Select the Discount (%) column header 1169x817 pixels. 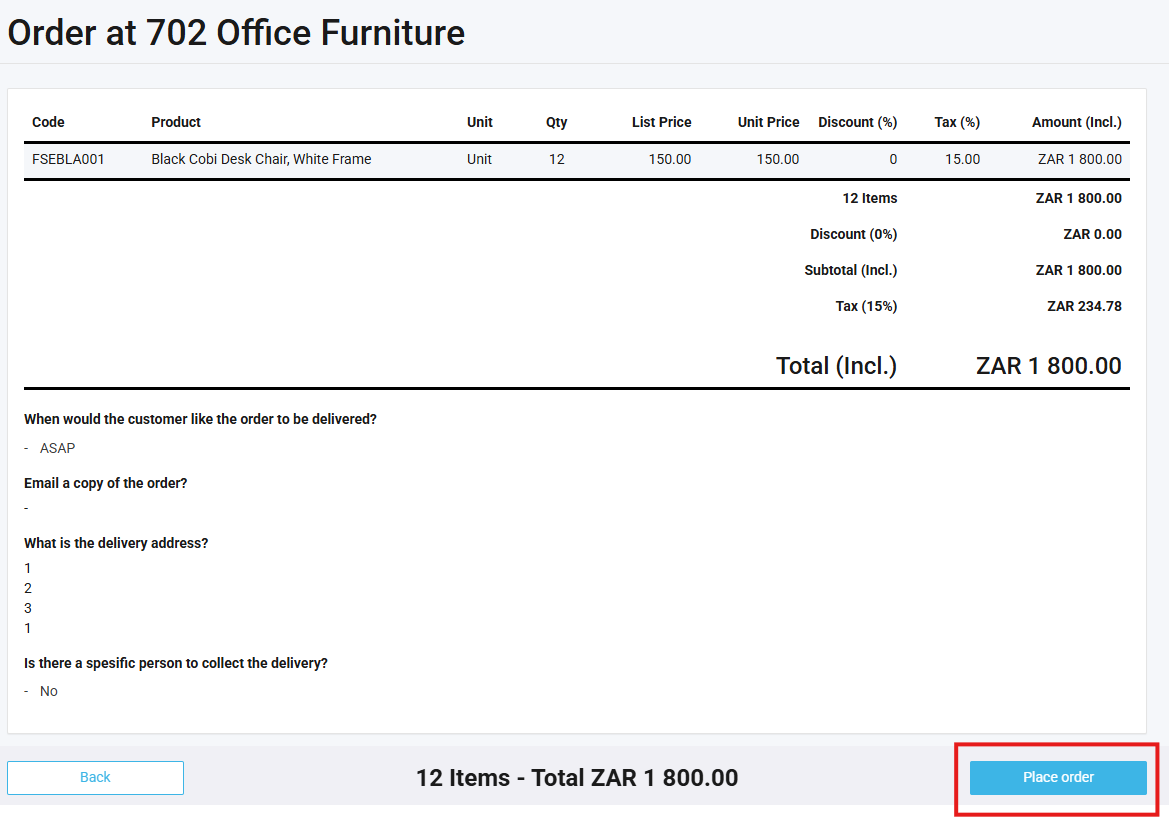click(x=857, y=122)
